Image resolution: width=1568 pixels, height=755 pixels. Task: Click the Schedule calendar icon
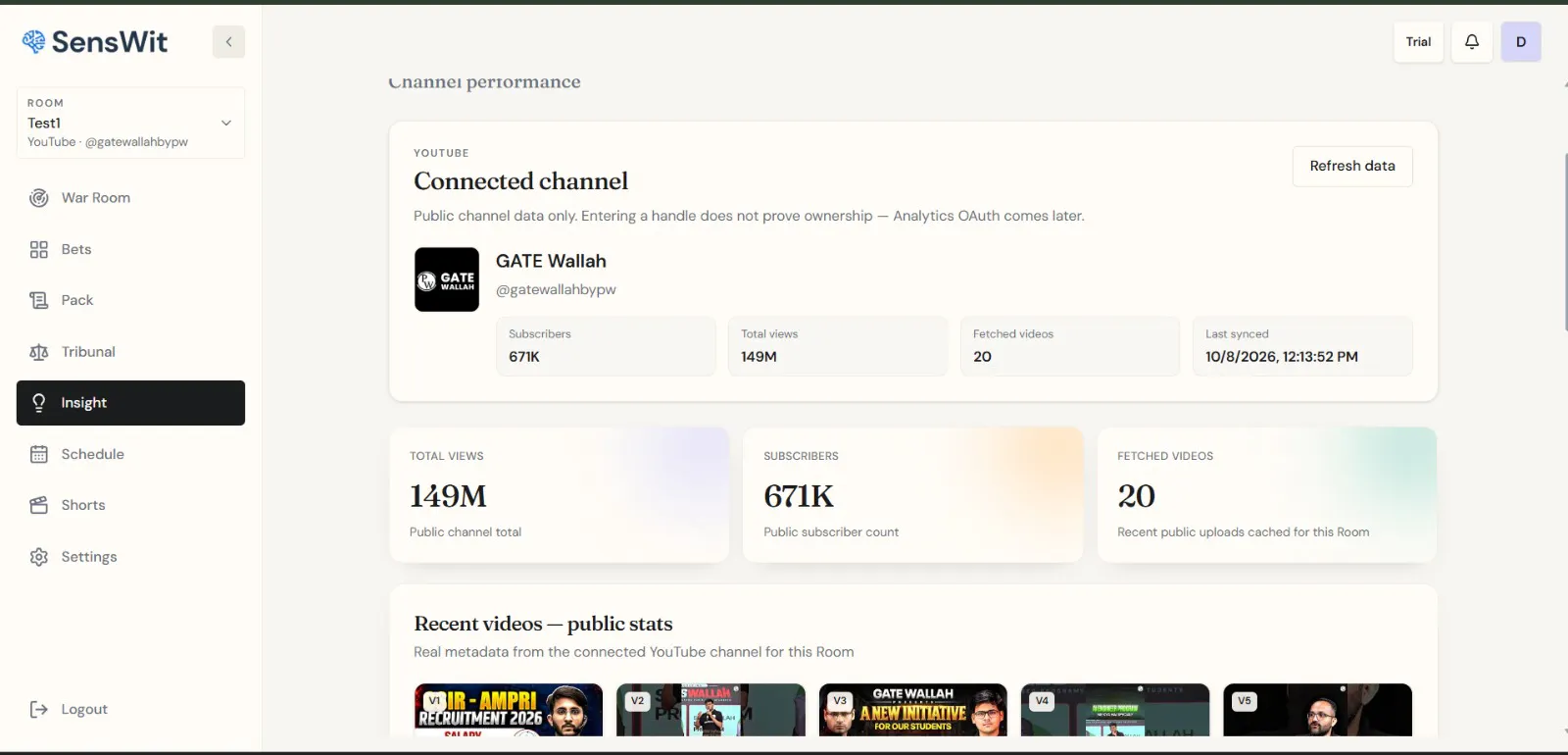point(39,454)
